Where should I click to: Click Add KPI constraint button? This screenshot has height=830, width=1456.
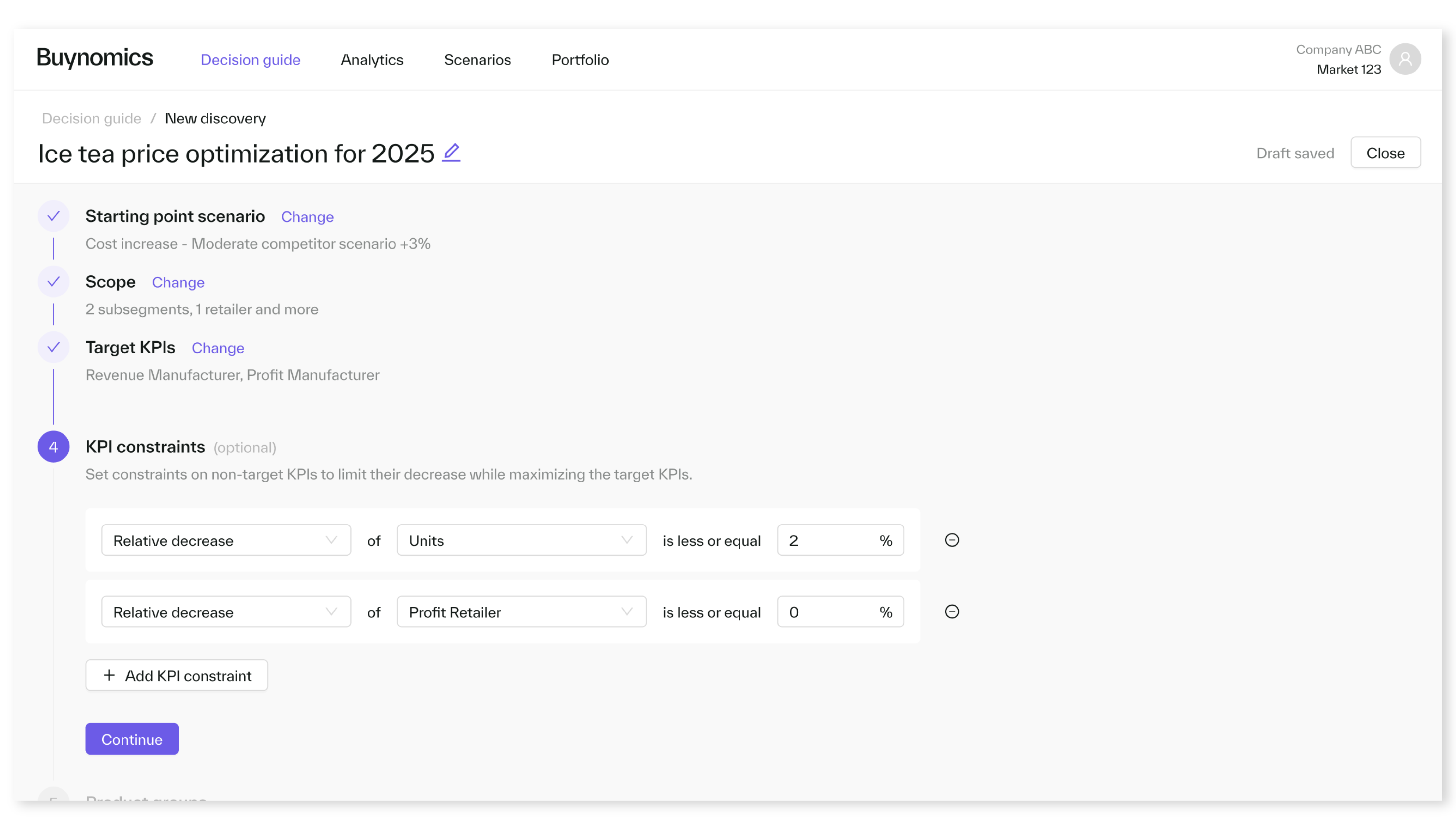pos(177,676)
